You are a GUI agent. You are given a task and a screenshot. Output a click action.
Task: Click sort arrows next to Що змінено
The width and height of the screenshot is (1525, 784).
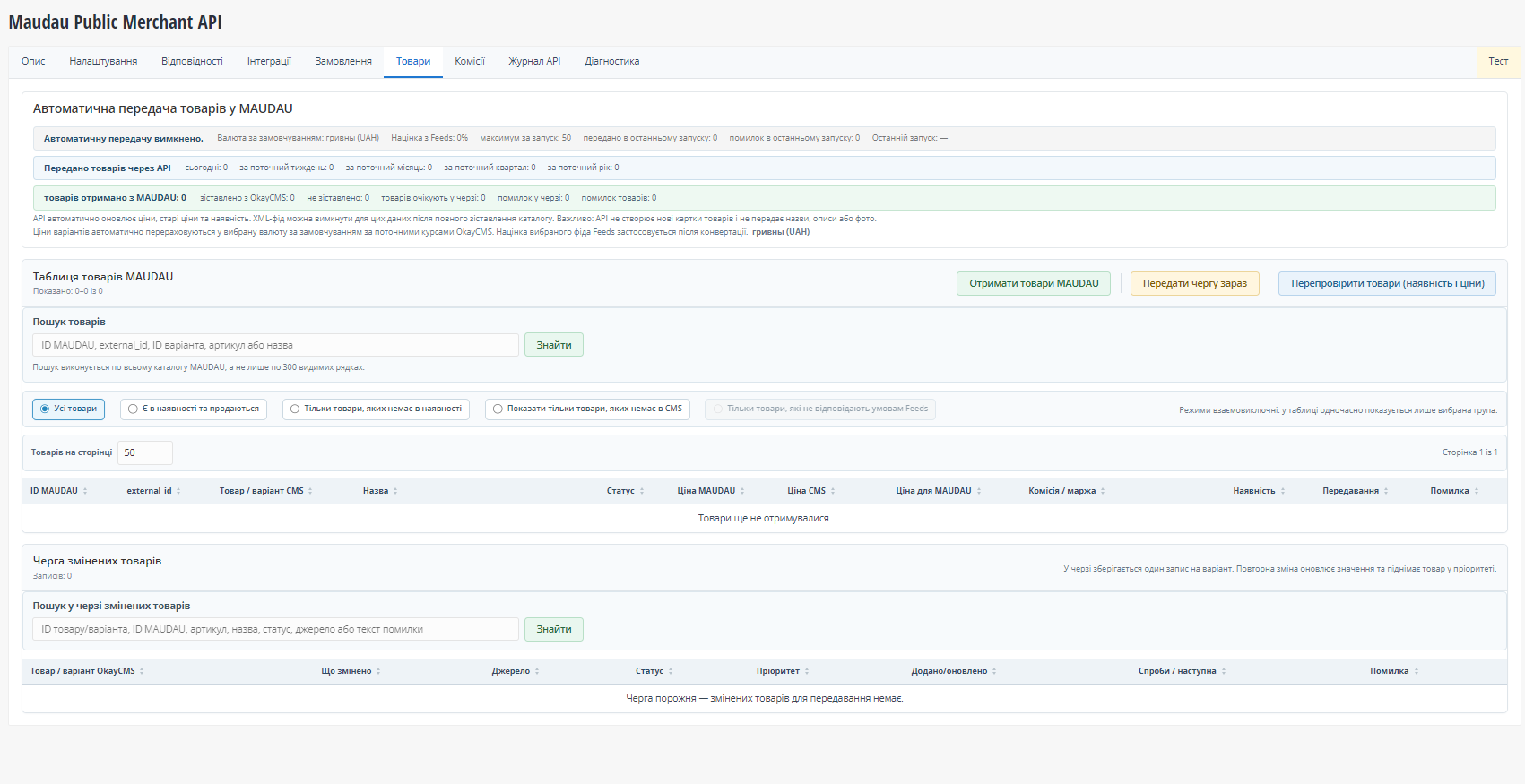pos(378,671)
